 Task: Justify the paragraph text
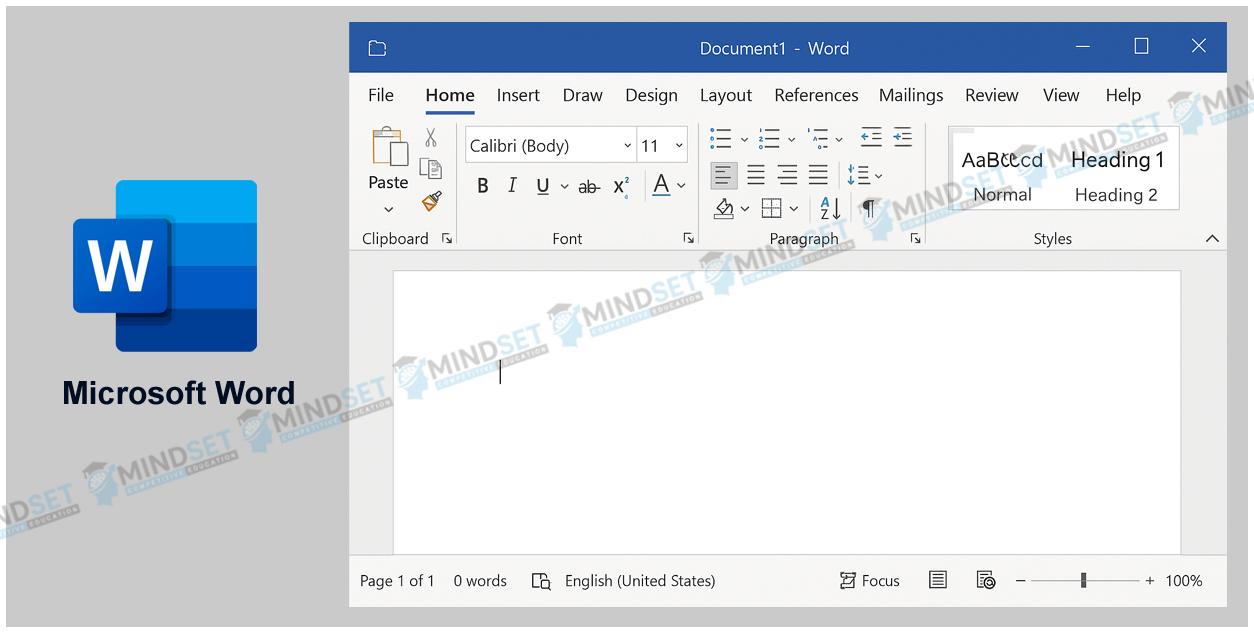click(818, 176)
